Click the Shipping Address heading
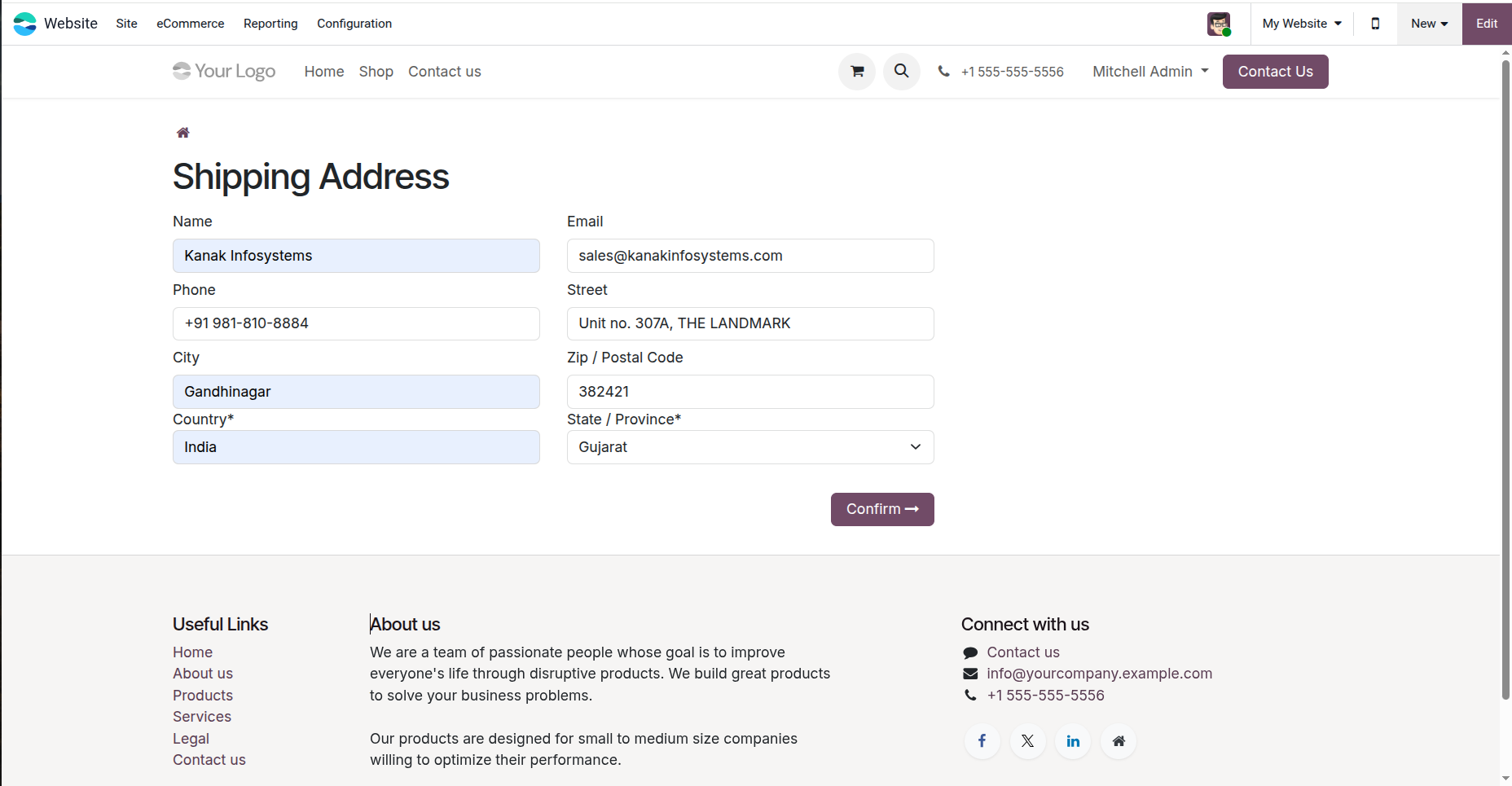Viewport: 1512px width, 786px height. pos(310,177)
